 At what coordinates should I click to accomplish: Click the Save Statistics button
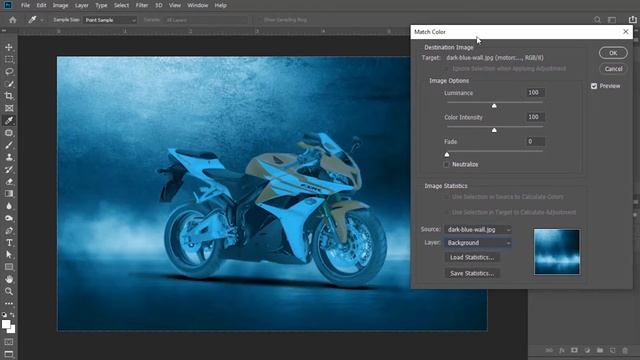tap(472, 273)
